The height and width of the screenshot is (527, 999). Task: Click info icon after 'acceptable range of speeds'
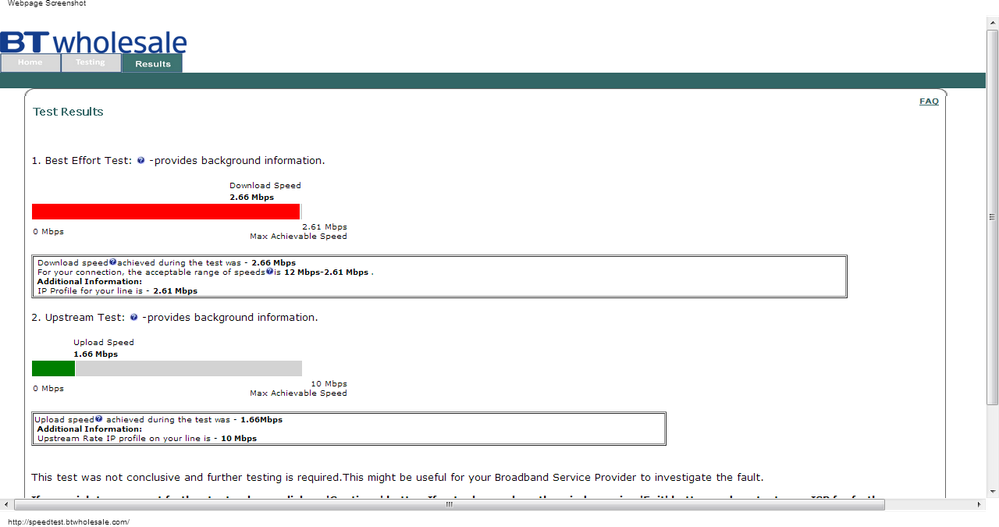[270, 271]
